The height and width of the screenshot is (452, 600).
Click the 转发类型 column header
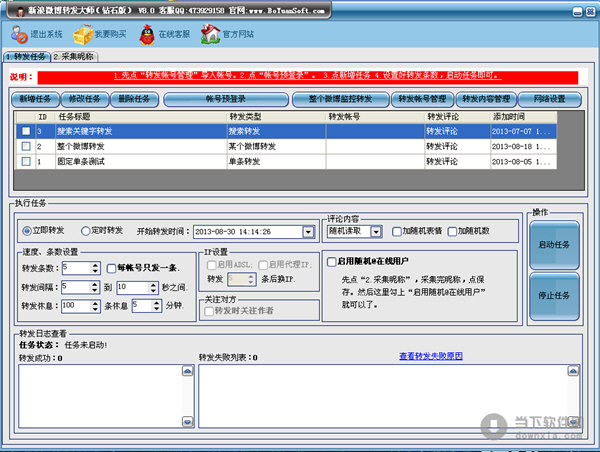276,117
